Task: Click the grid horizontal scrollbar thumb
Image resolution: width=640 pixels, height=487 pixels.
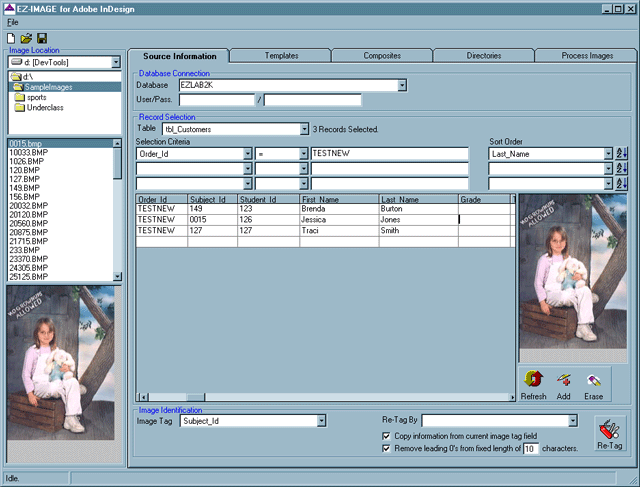Action: 196,397
